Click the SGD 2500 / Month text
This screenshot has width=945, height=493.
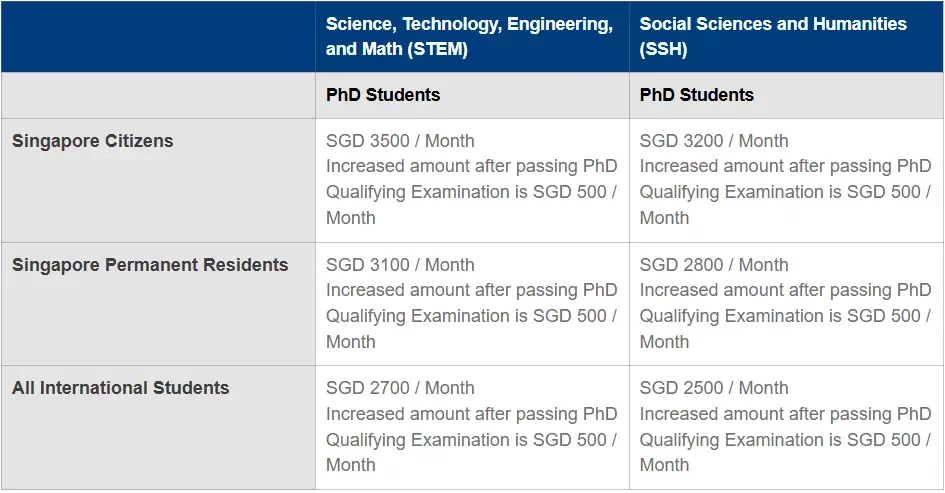click(714, 388)
